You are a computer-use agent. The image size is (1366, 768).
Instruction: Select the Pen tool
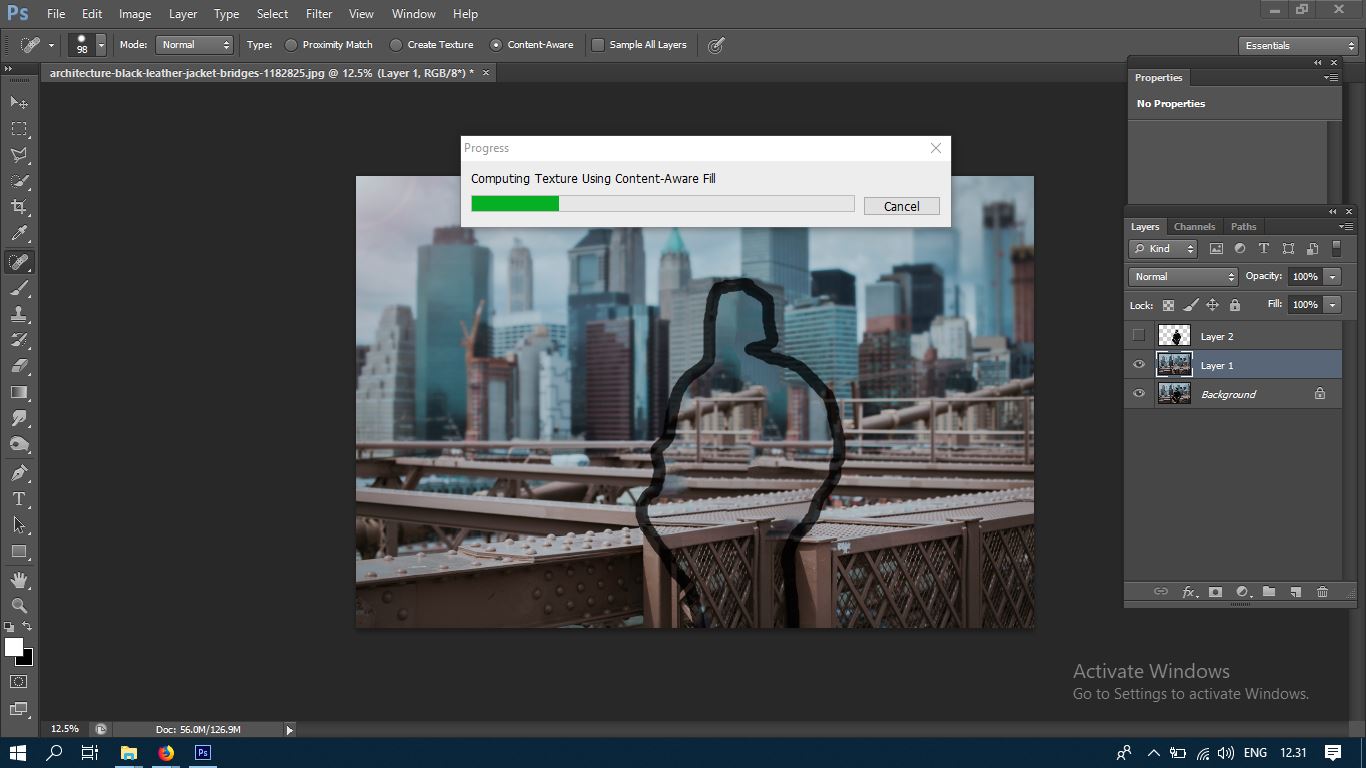click(19, 472)
